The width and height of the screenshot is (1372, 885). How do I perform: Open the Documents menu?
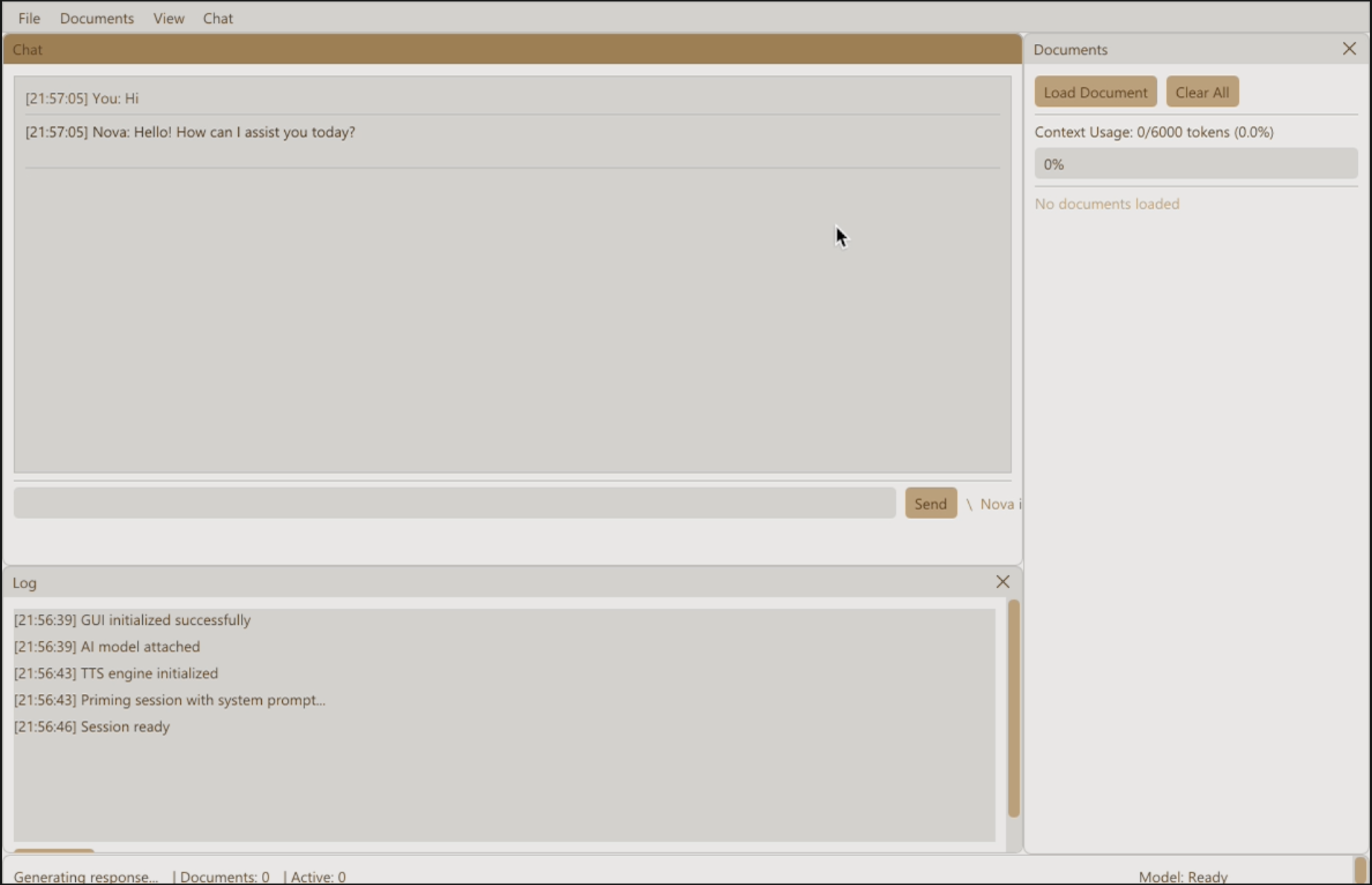(97, 18)
